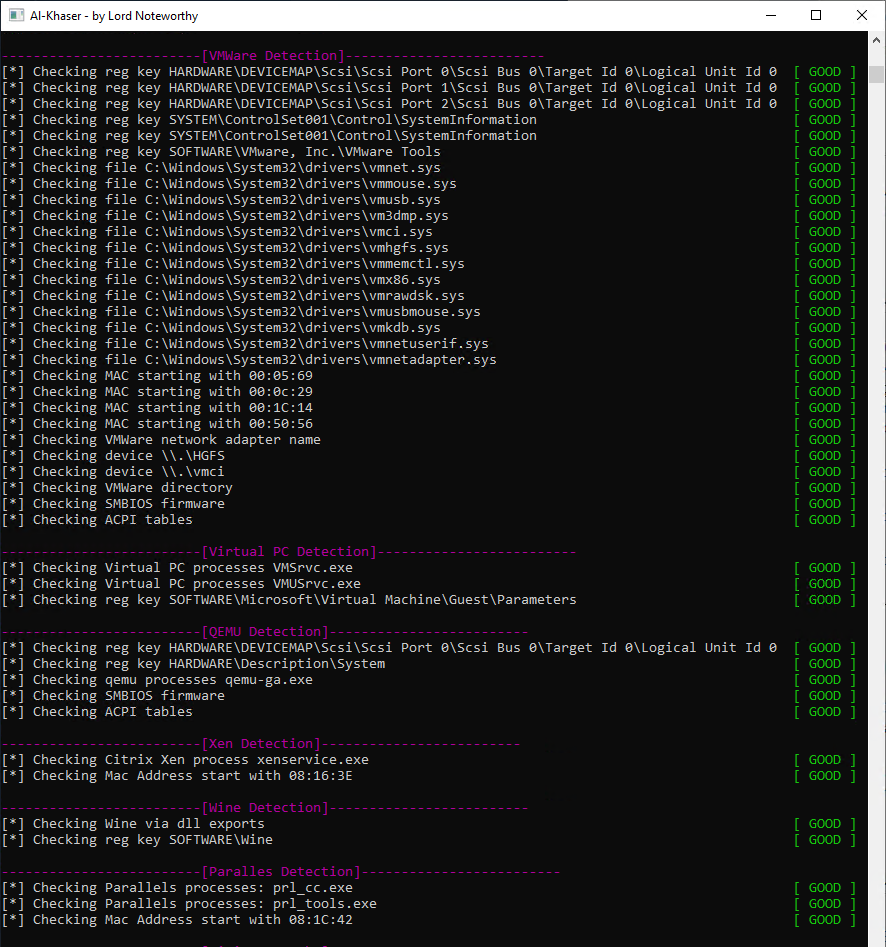
Task: Click the vm3dmp.sys file check line
Action: [225, 216]
